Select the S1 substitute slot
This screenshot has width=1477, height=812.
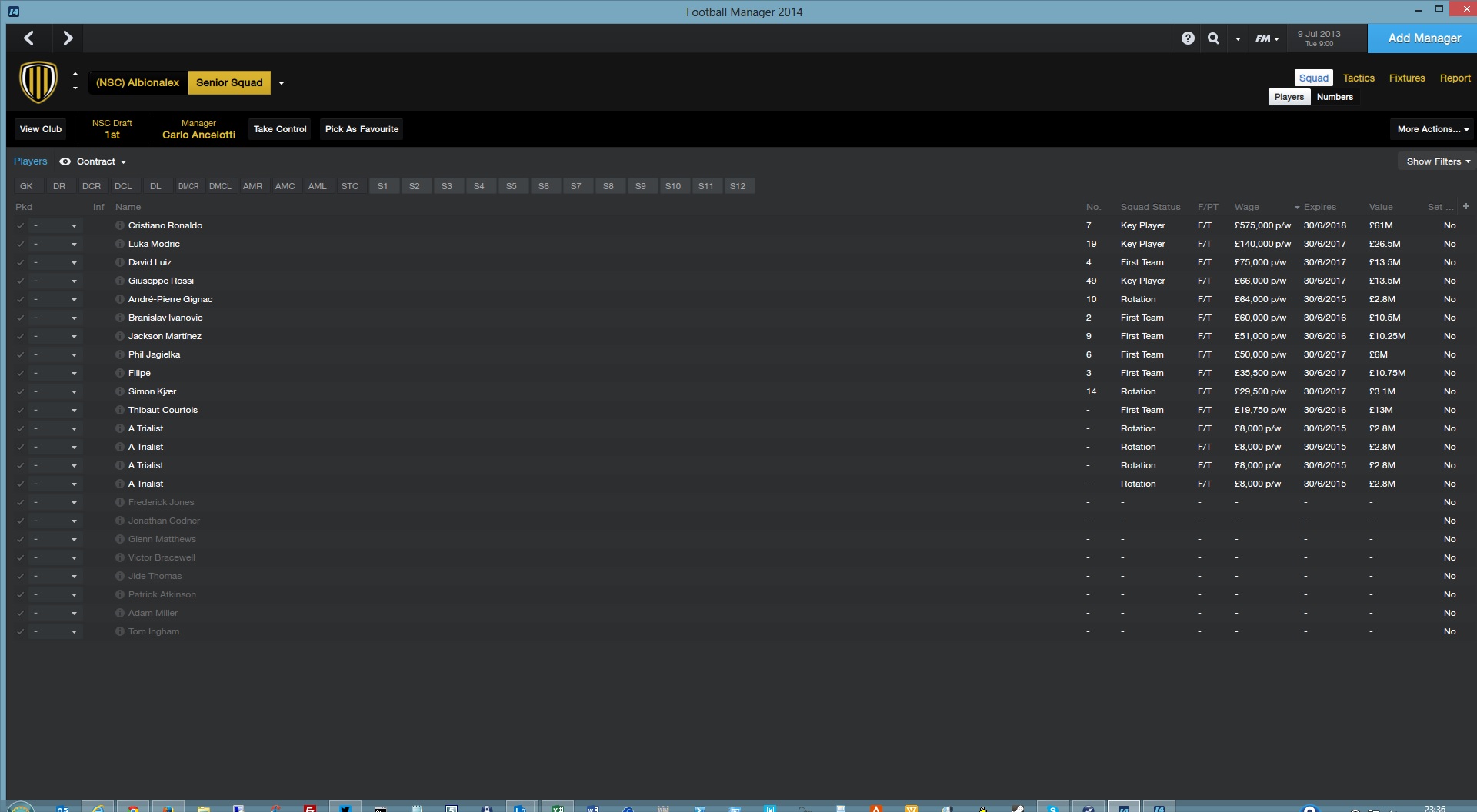(382, 186)
